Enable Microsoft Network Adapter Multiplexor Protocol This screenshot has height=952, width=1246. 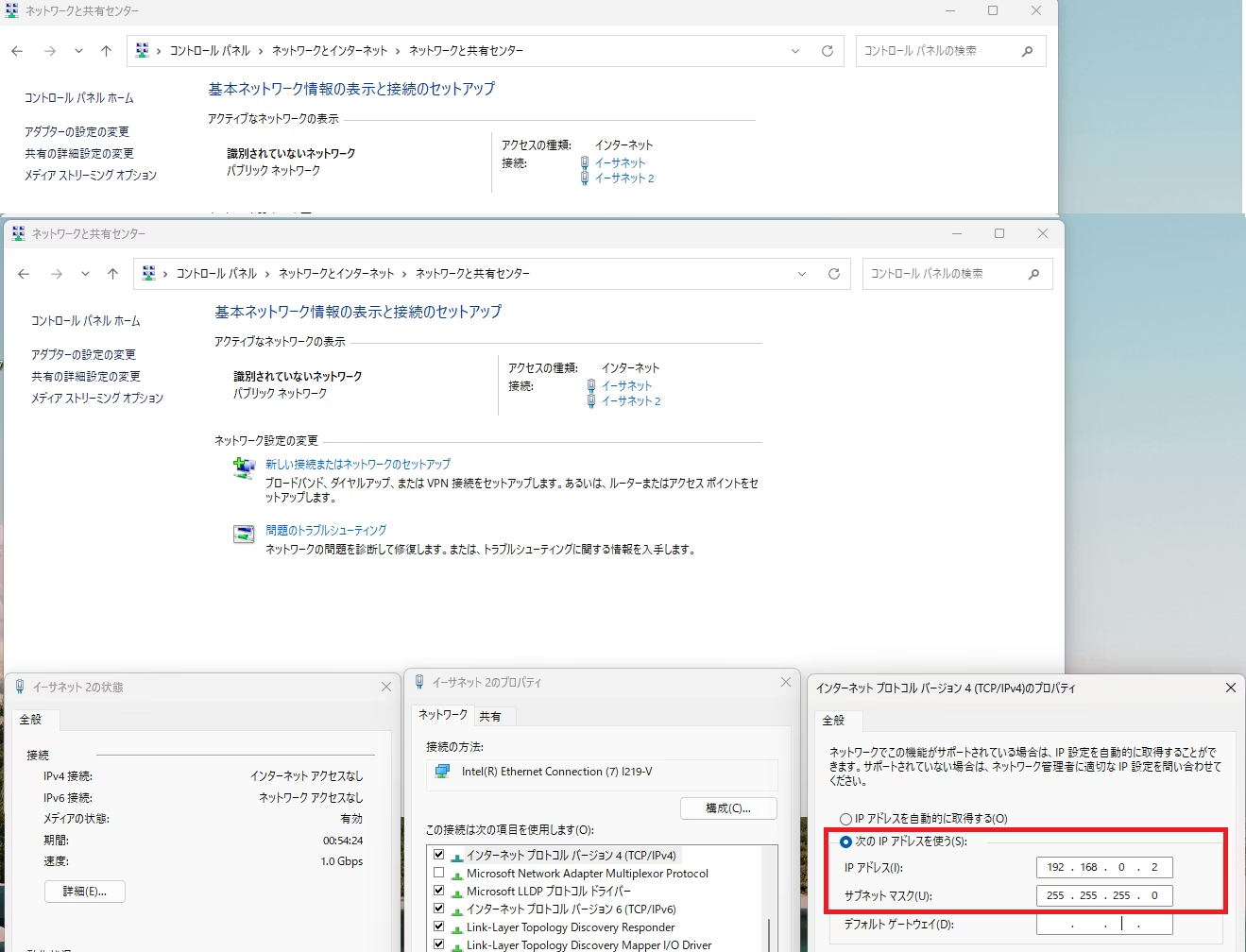click(x=438, y=873)
